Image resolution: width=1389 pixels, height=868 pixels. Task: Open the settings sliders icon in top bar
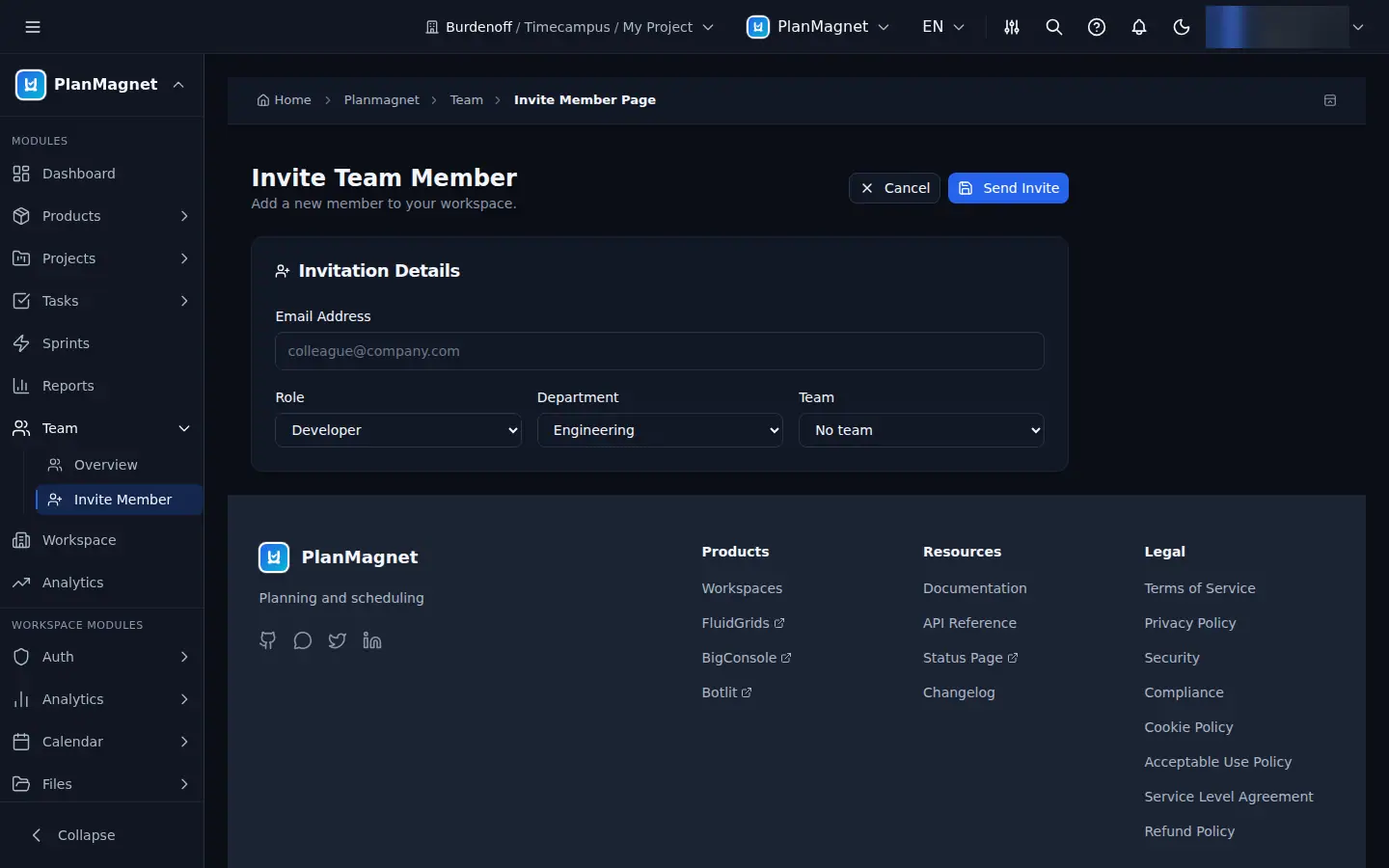point(1012,27)
